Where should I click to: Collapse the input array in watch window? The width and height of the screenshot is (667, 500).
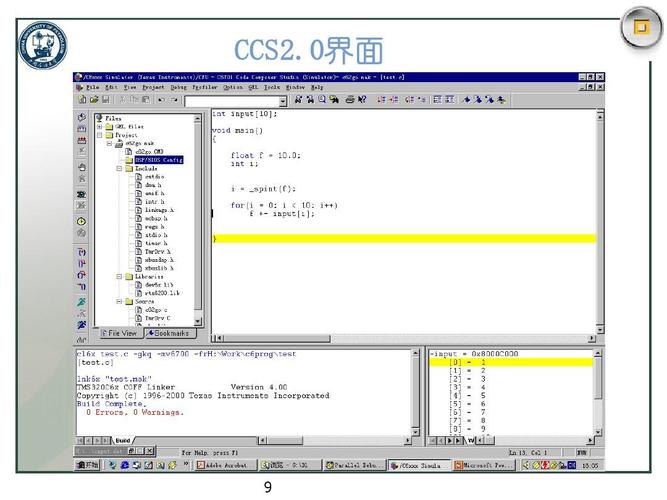pos(432,354)
